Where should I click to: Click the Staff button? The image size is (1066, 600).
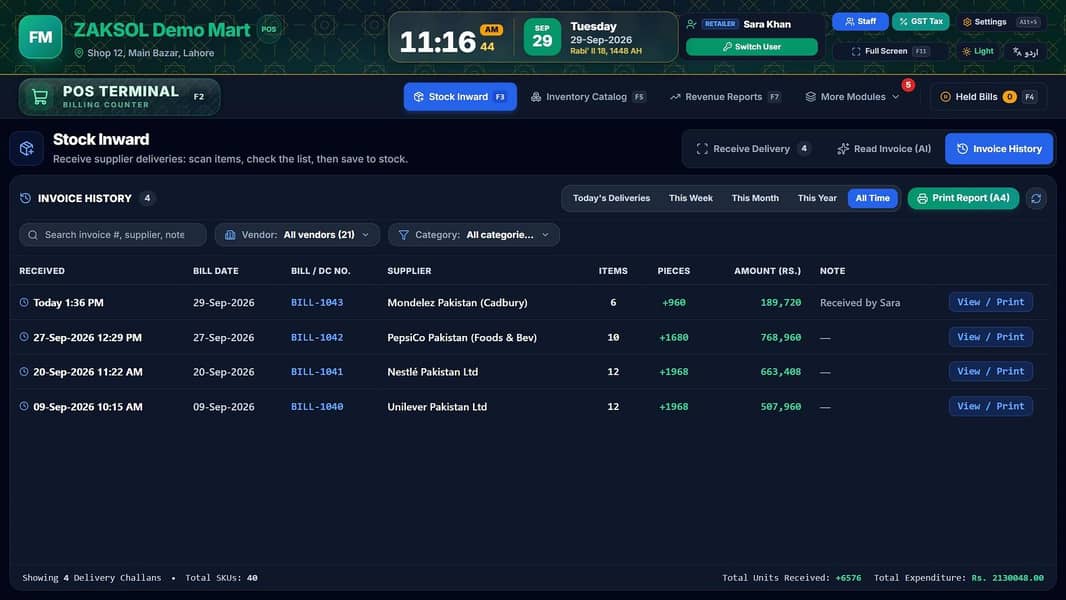pyautogui.click(x=860, y=22)
